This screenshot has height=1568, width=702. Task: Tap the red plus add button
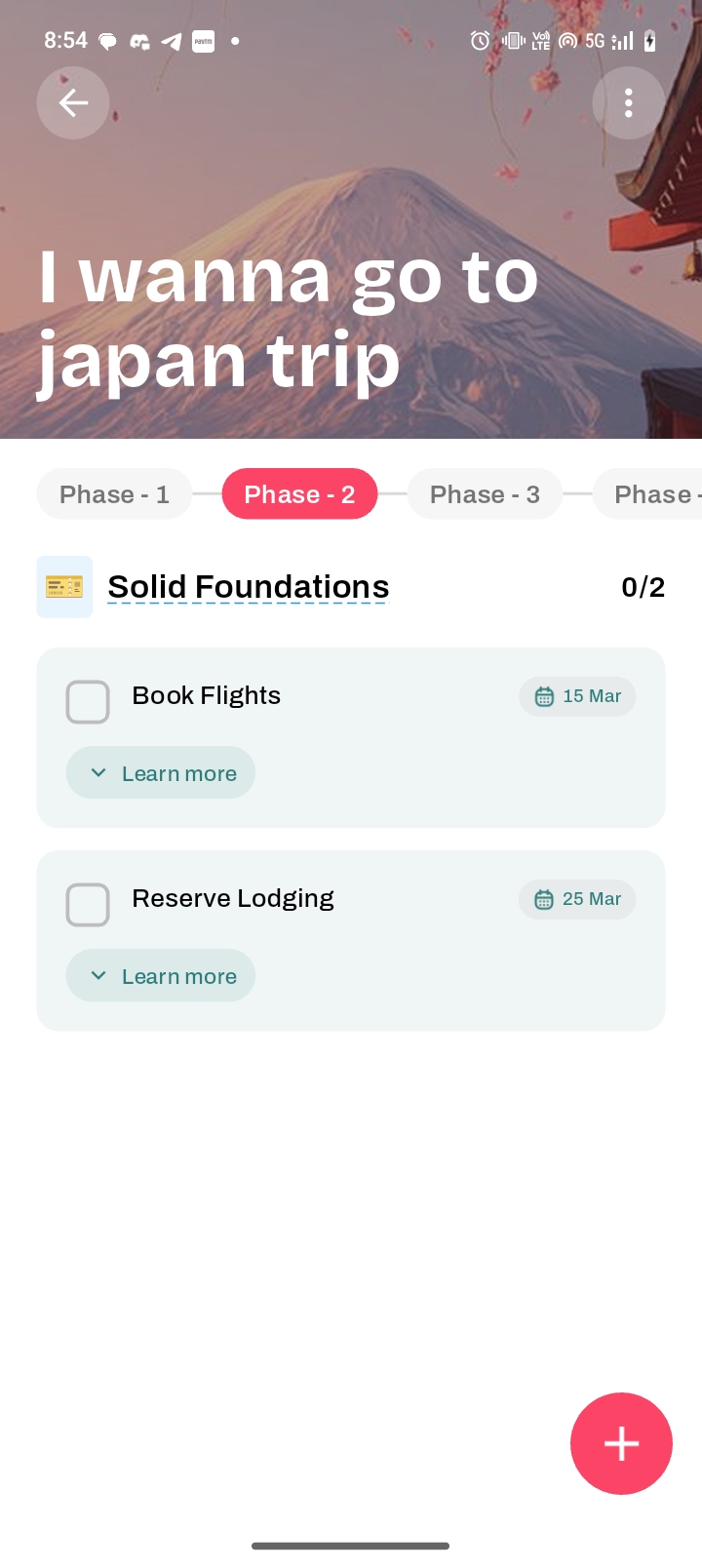(621, 1443)
